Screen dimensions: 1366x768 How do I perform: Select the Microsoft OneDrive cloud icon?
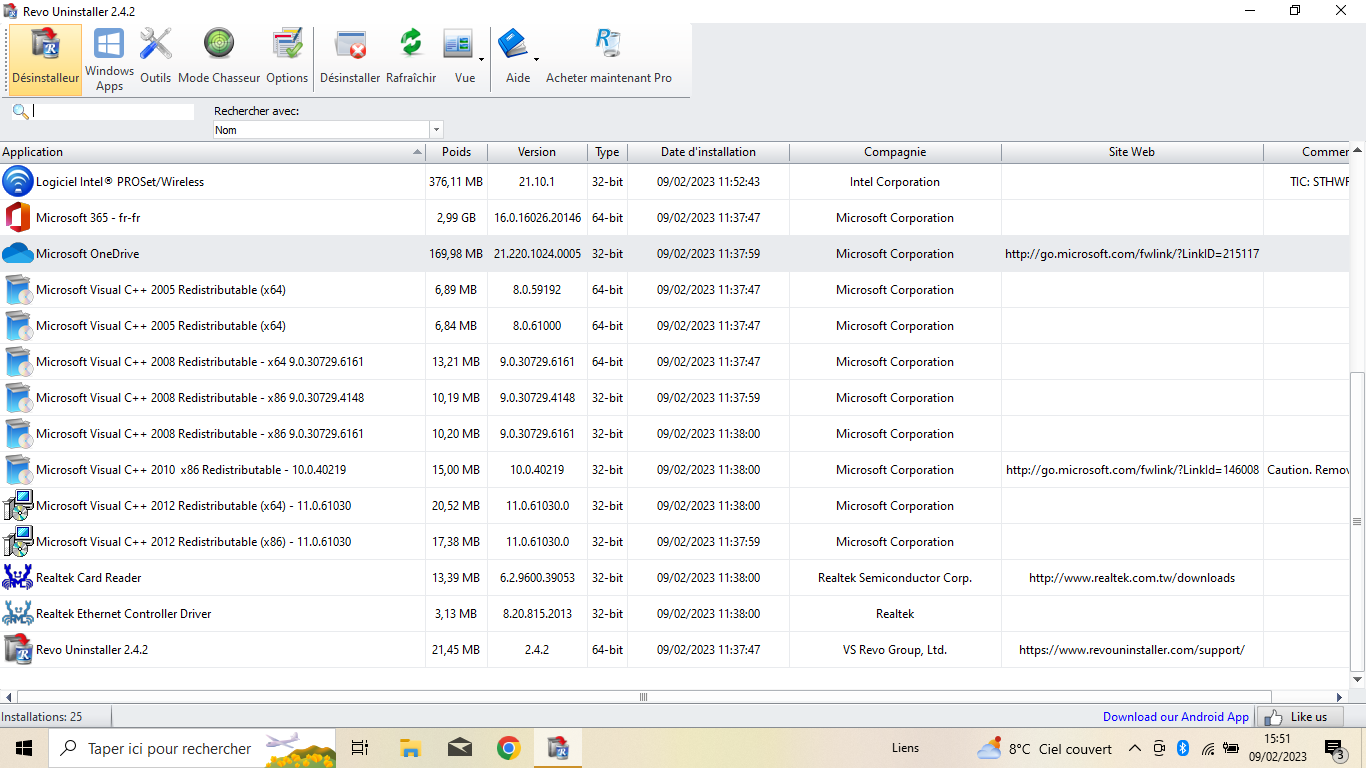18,254
